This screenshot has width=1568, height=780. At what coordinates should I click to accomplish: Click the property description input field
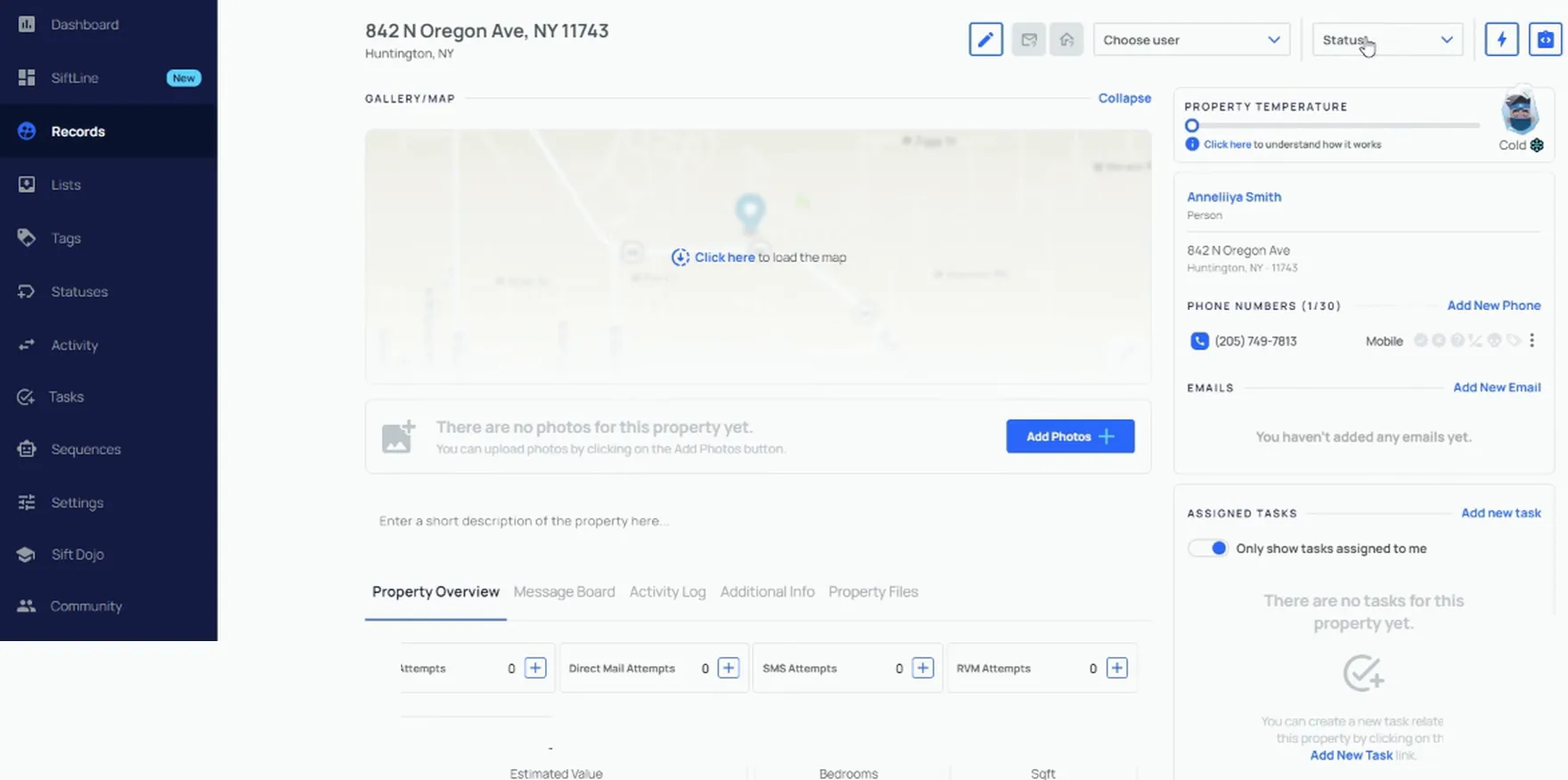(x=757, y=521)
